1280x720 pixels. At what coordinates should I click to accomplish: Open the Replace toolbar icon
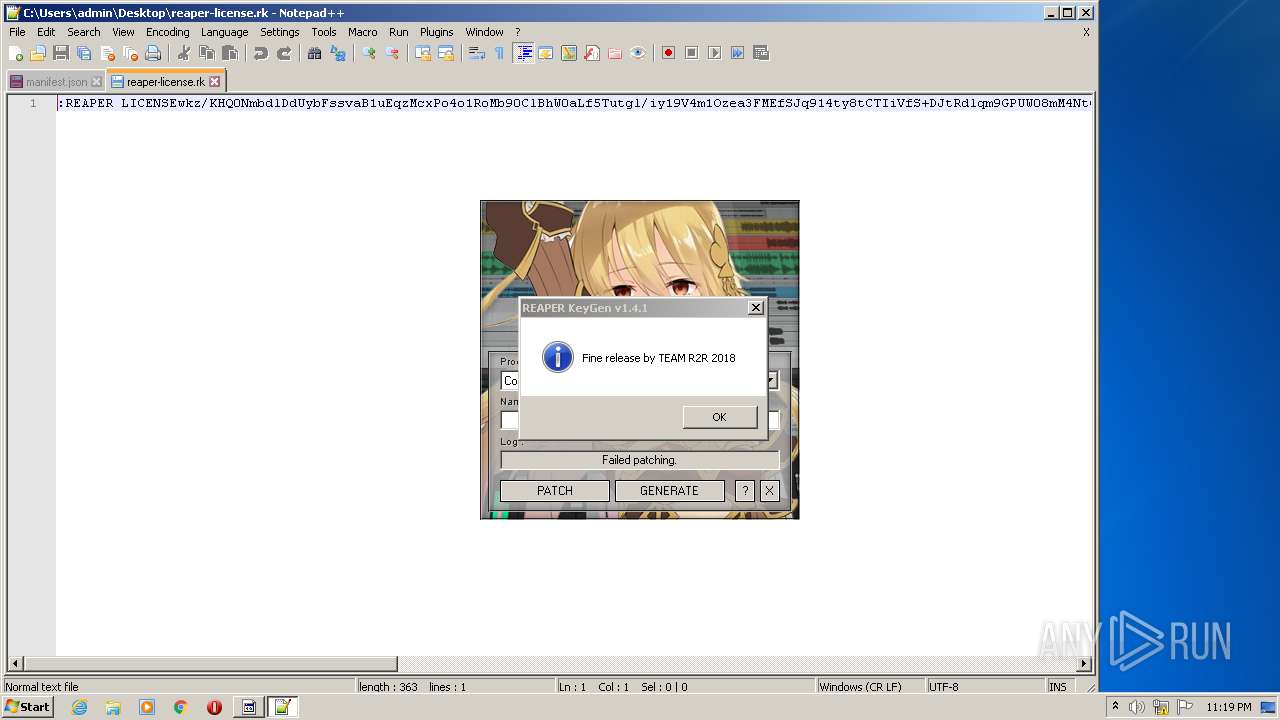338,53
